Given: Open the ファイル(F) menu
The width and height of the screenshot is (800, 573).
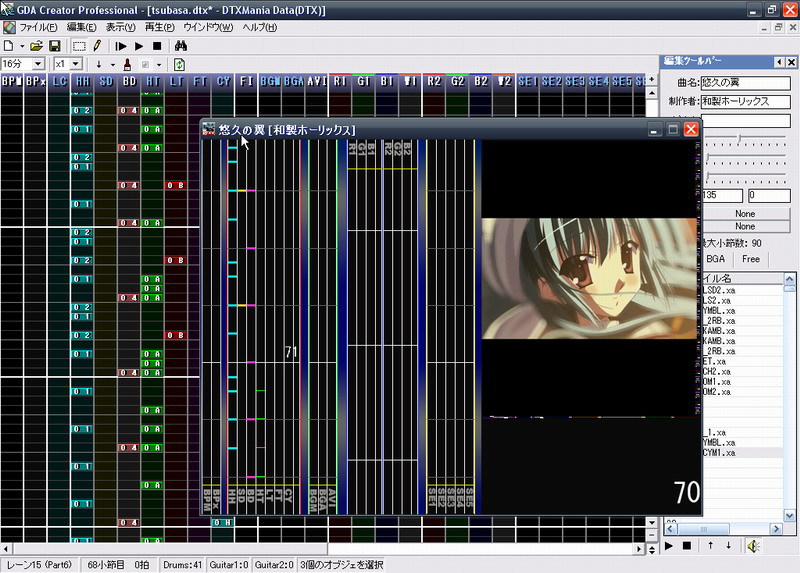Looking at the screenshot, I should (38, 27).
